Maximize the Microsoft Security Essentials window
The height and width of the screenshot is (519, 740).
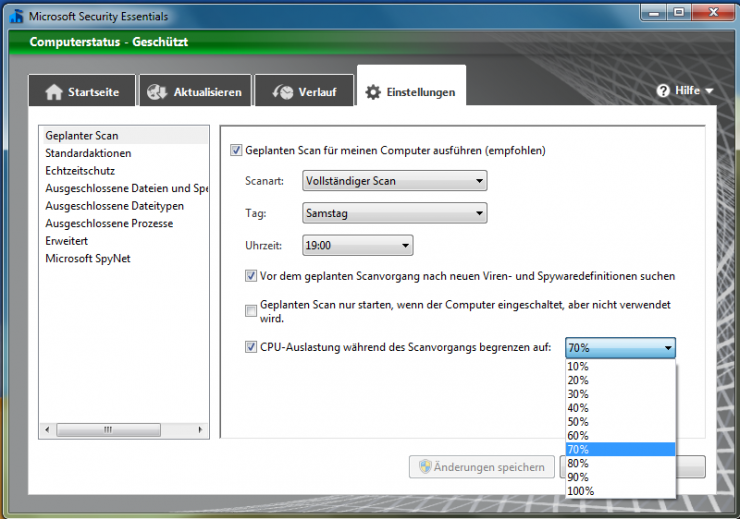point(679,13)
